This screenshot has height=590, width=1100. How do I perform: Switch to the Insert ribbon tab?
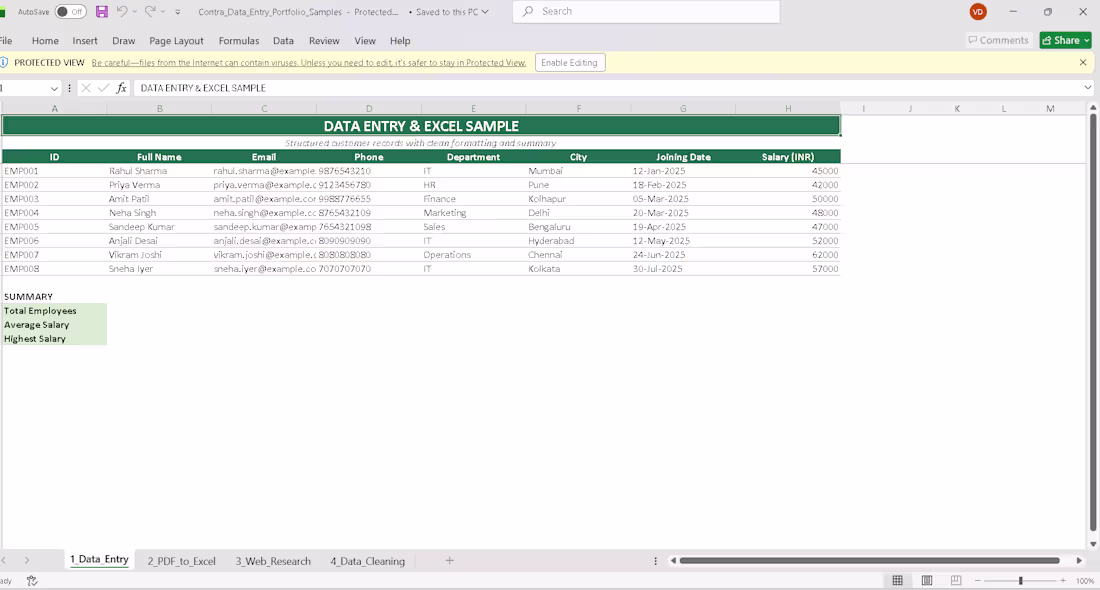coord(85,41)
